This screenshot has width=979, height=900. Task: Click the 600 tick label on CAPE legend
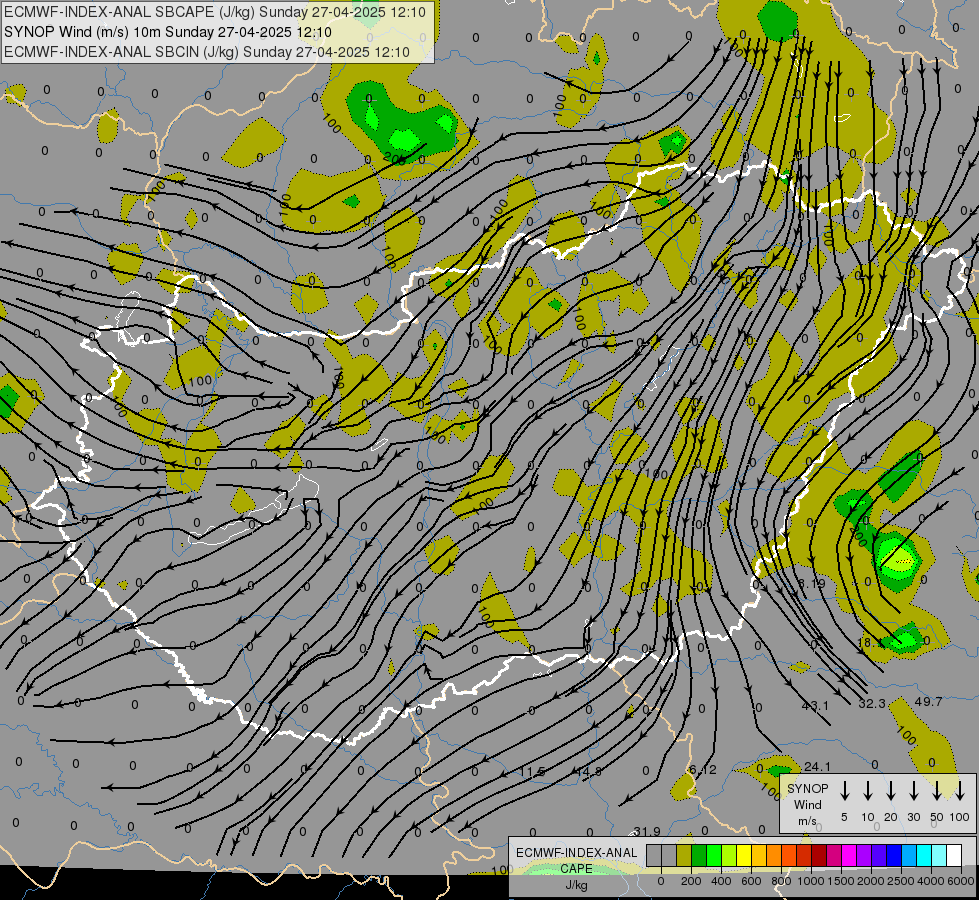[751, 881]
